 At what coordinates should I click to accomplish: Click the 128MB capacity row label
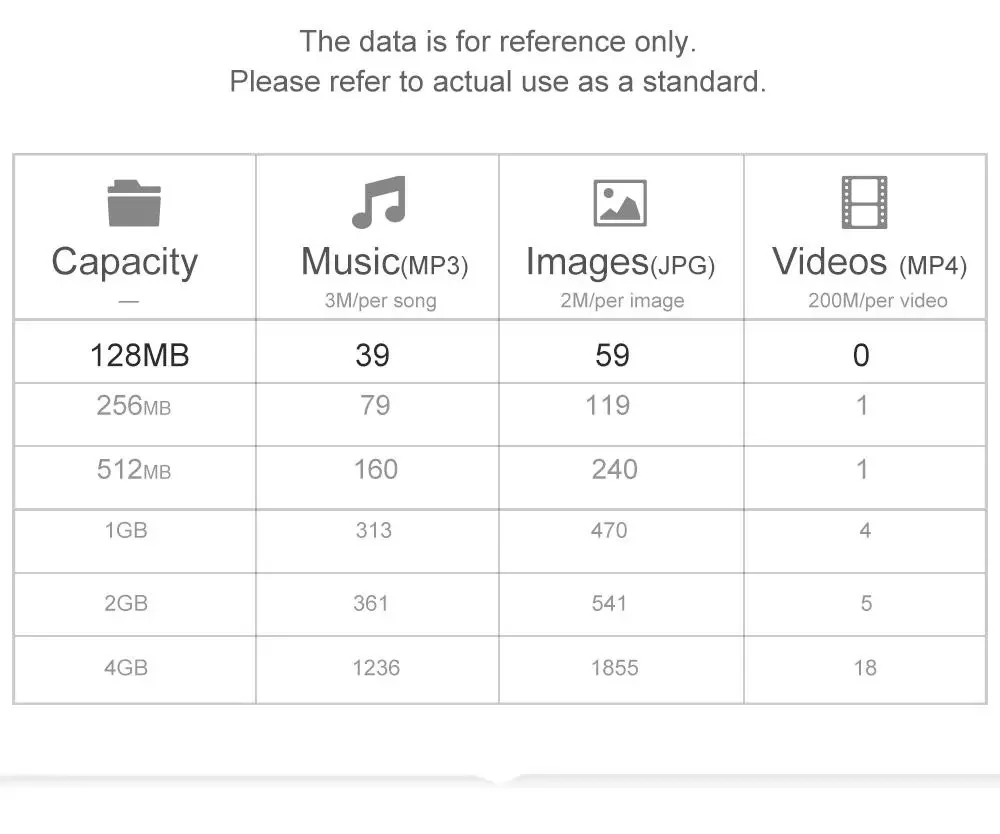pyautogui.click(x=139, y=355)
